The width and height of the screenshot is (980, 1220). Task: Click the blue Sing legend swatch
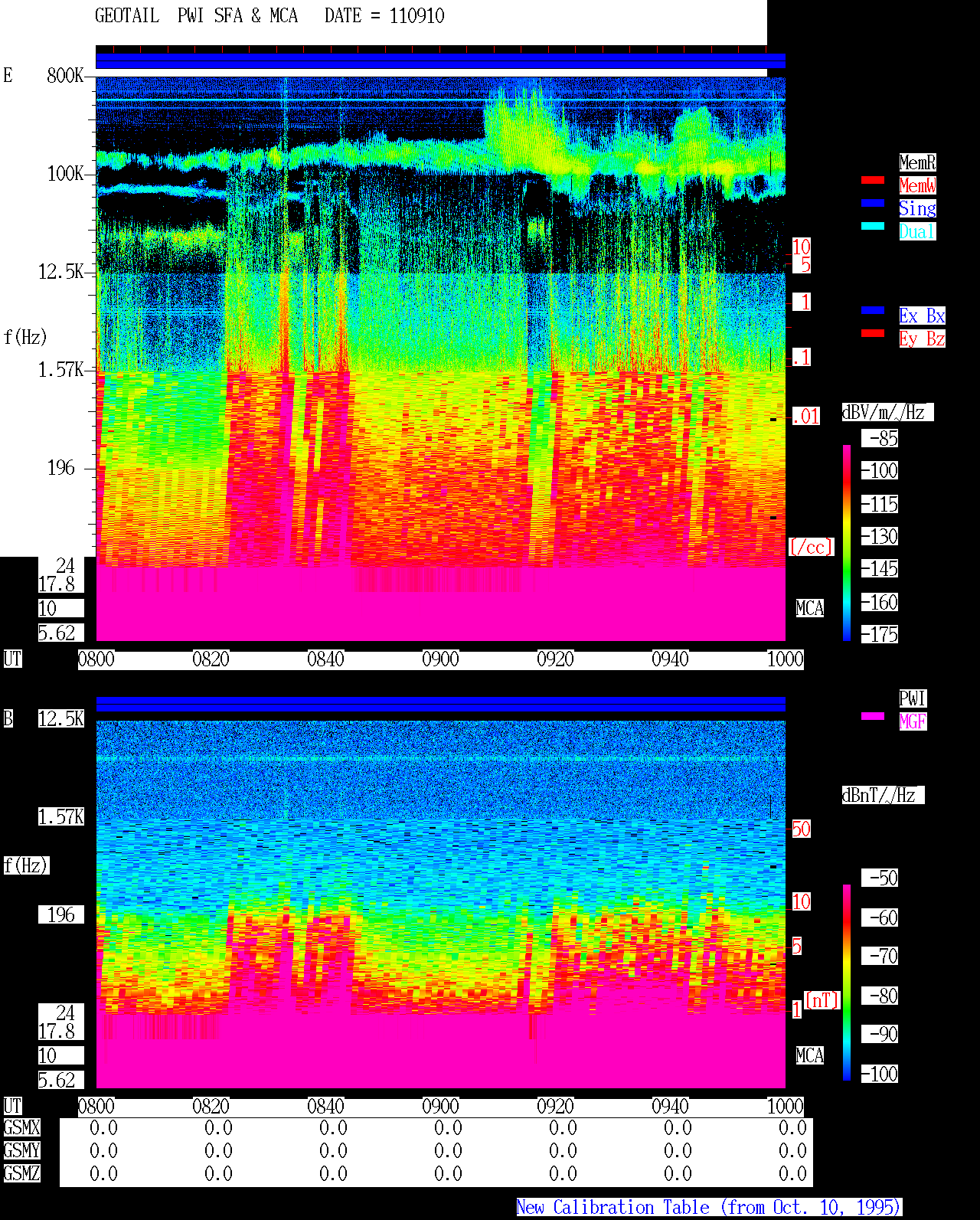point(873,203)
